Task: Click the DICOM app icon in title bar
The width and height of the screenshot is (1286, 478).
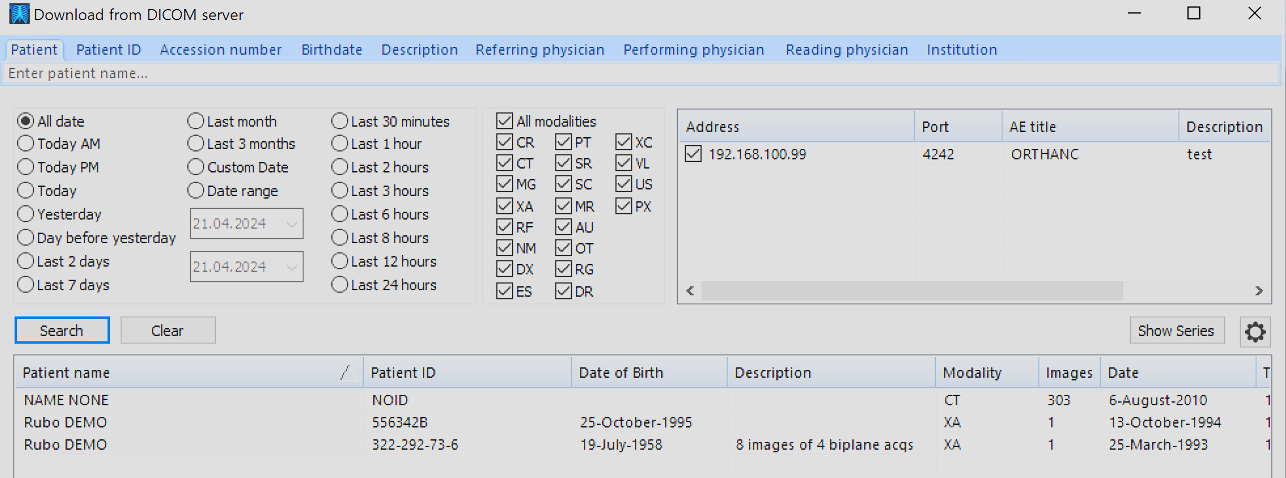Action: (18, 15)
